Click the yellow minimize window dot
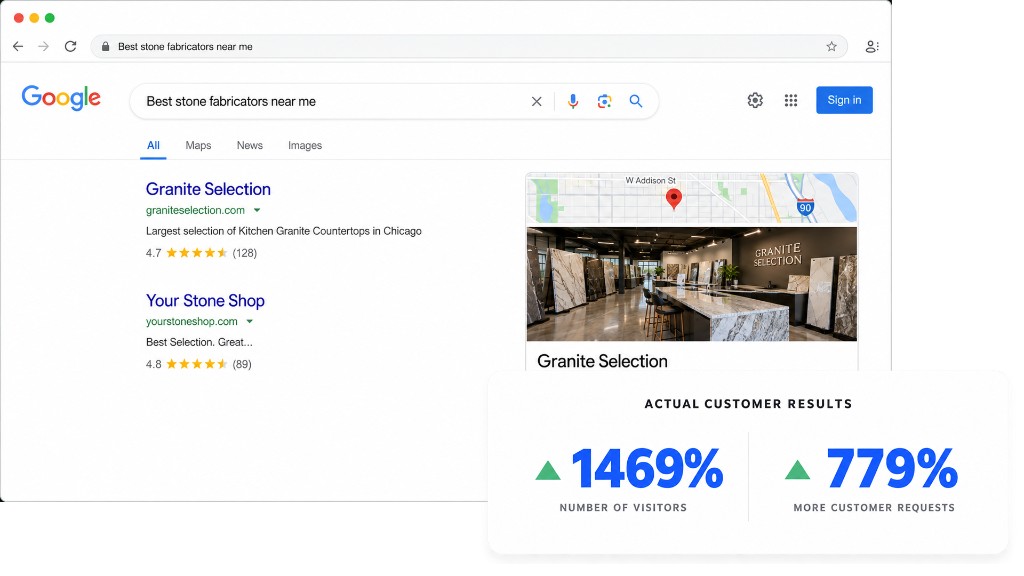 (34, 18)
